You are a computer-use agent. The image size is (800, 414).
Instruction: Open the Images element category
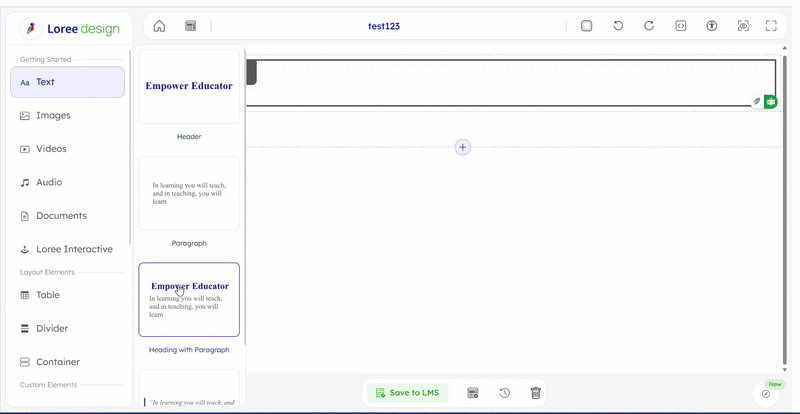click(x=67, y=115)
